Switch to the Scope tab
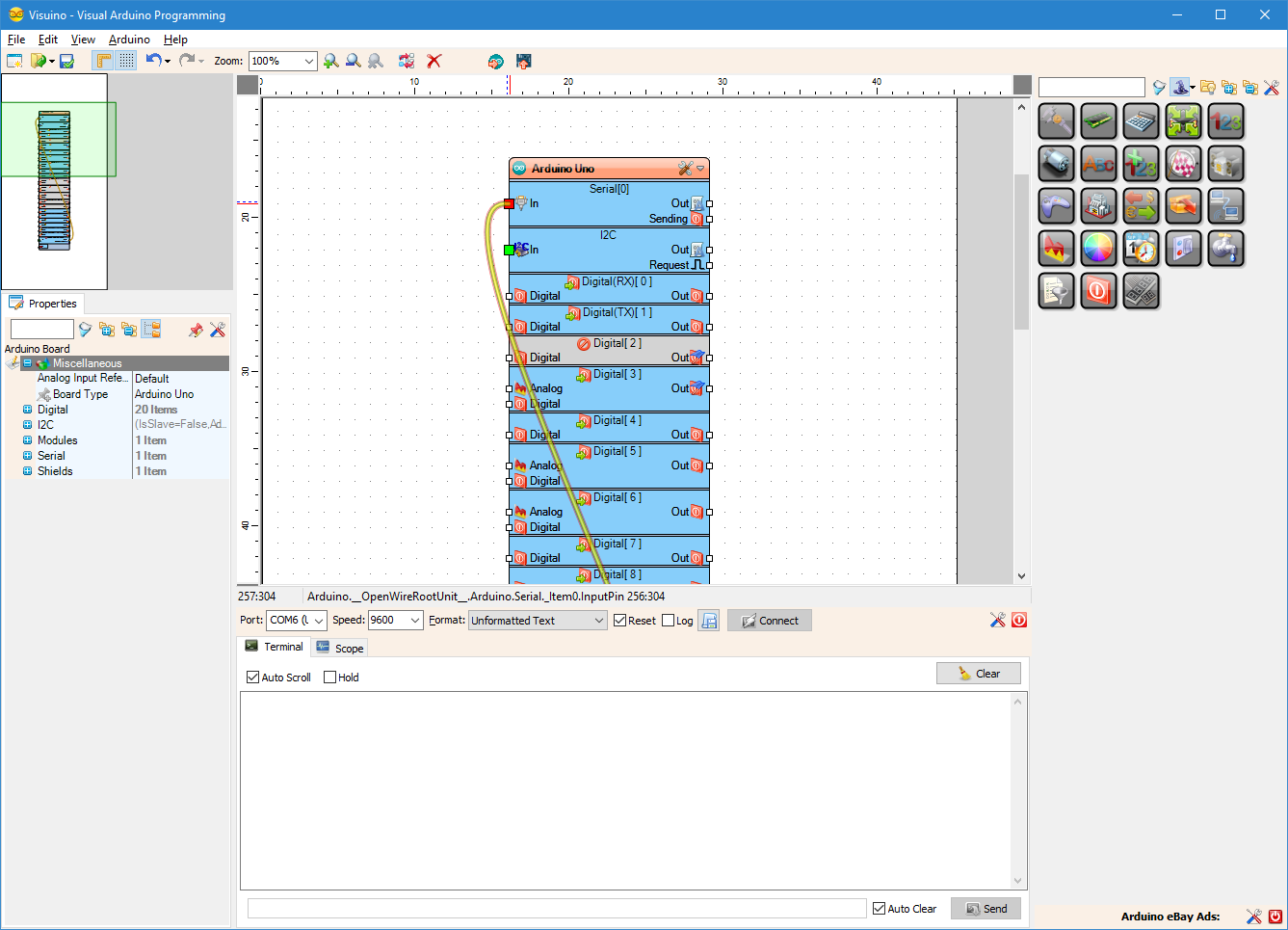 (340, 648)
